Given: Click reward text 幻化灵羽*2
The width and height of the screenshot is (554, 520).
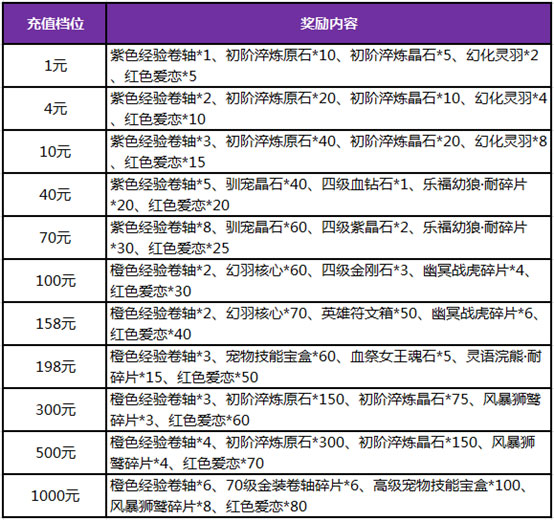Looking at the screenshot, I should 502,55.
